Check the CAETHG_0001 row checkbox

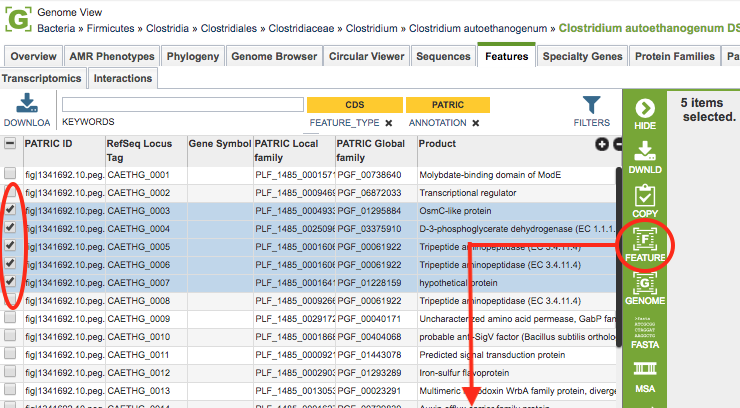10,174
